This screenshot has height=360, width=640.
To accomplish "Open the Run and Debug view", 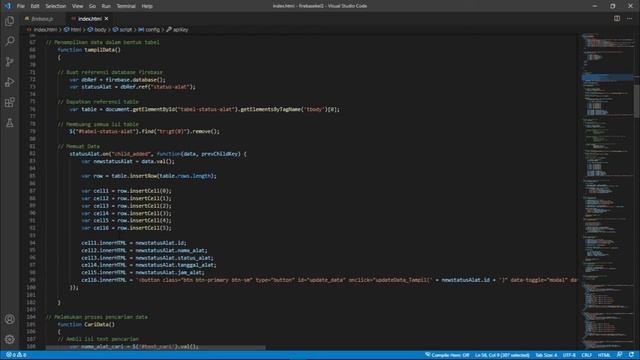I will tap(9, 82).
